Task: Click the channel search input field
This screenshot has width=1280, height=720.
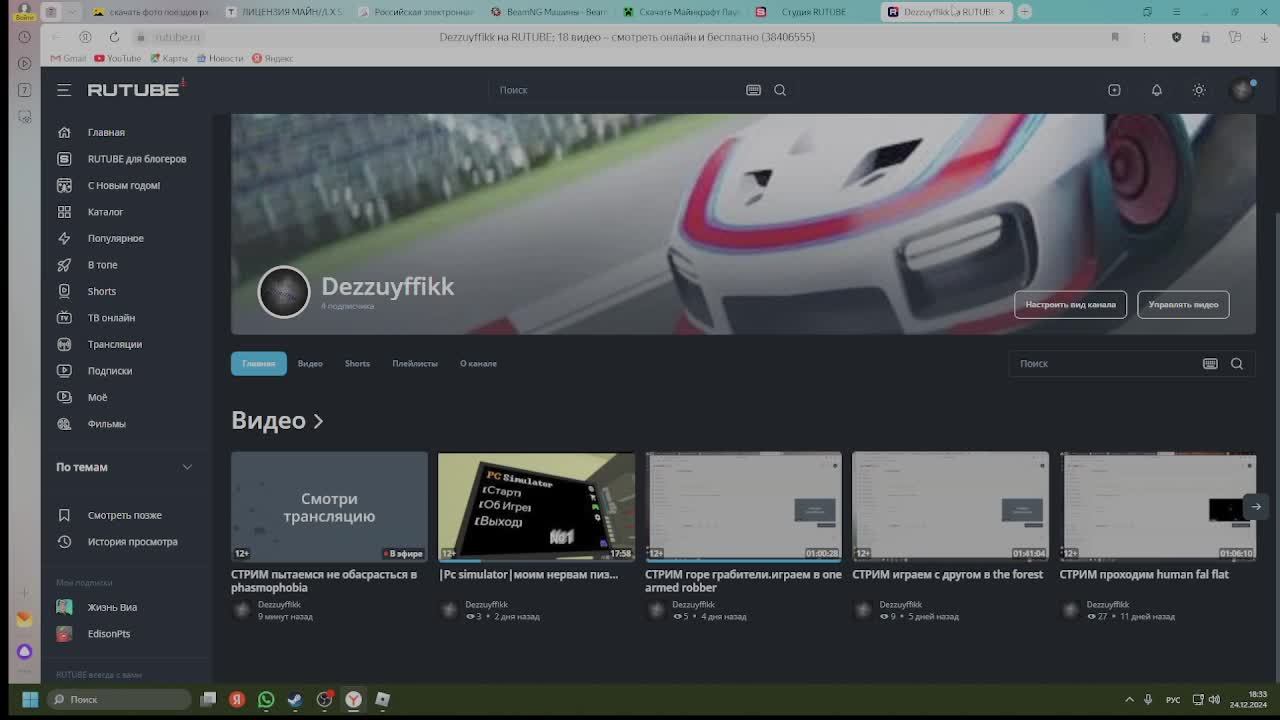Action: point(1105,364)
